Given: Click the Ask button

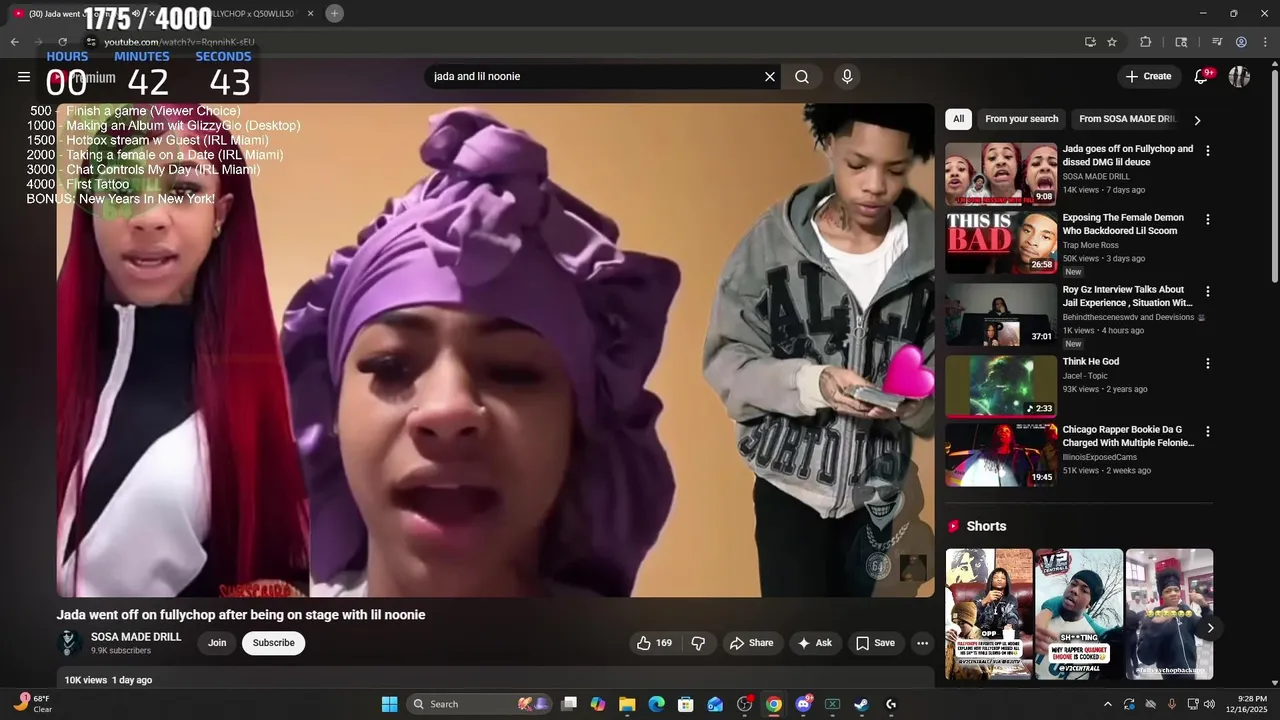Looking at the screenshot, I should pos(814,643).
